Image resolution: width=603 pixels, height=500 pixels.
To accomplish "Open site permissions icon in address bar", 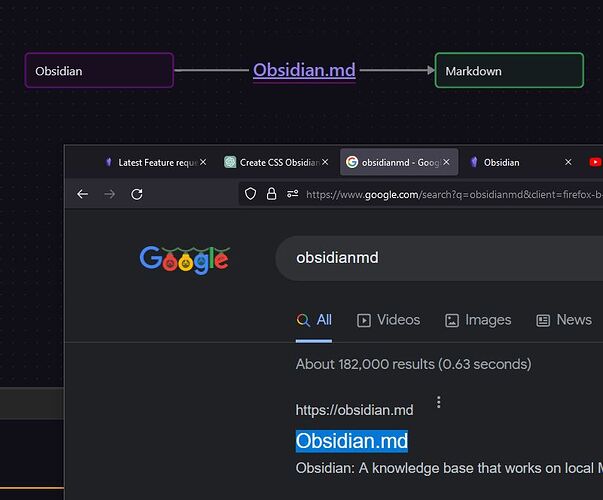I will pyautogui.click(x=293, y=193).
